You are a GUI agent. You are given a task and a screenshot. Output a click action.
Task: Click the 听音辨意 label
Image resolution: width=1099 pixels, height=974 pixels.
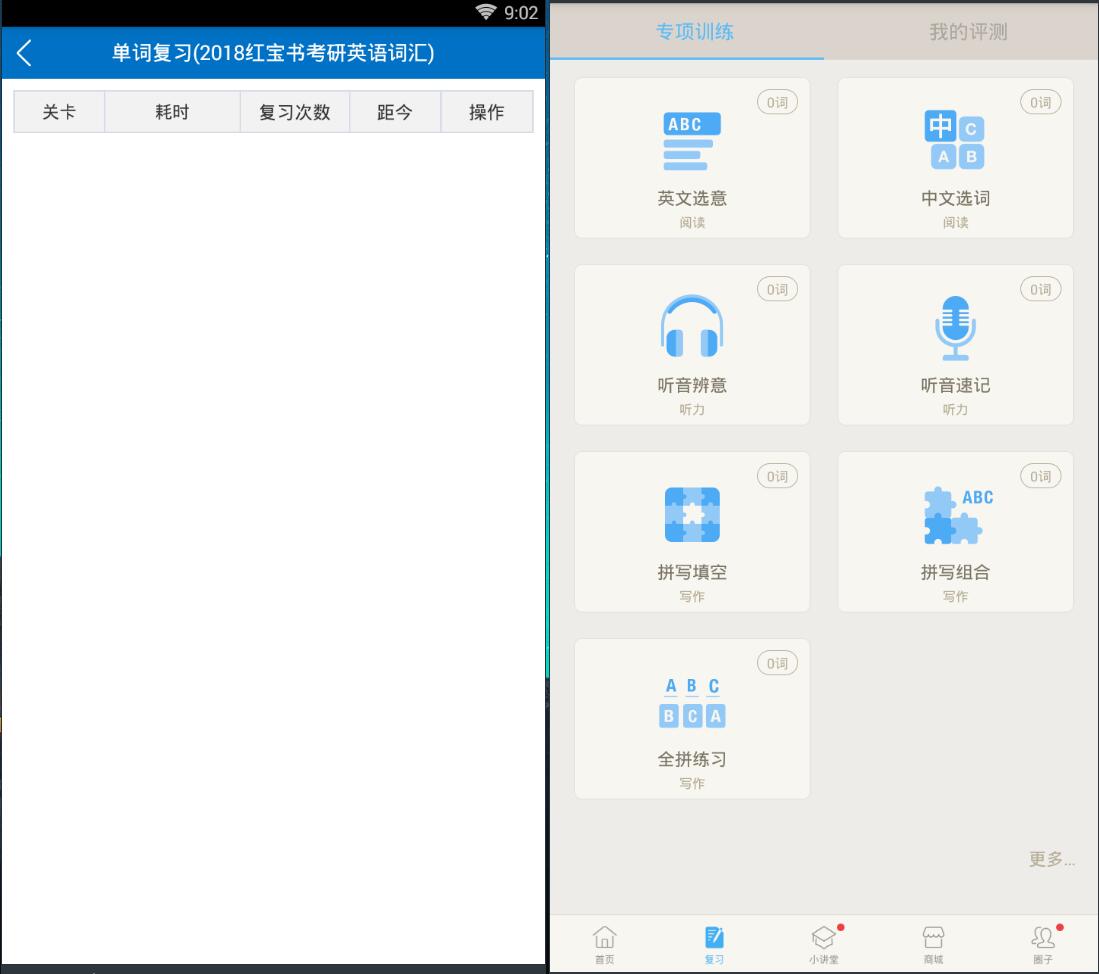pyautogui.click(x=692, y=385)
